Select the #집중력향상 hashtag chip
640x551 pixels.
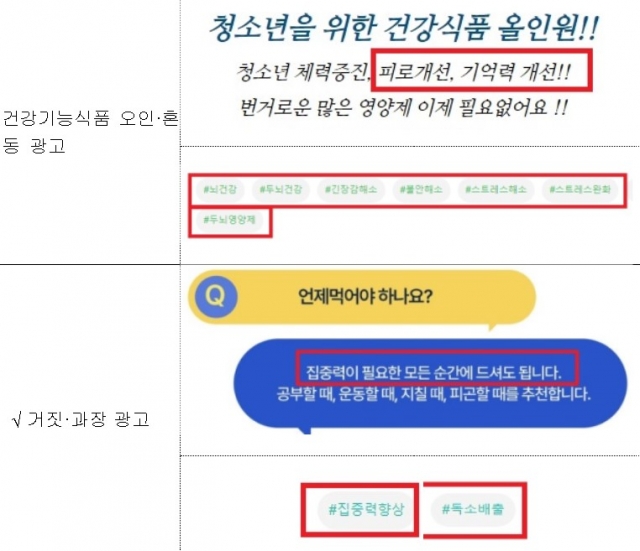tap(366, 509)
